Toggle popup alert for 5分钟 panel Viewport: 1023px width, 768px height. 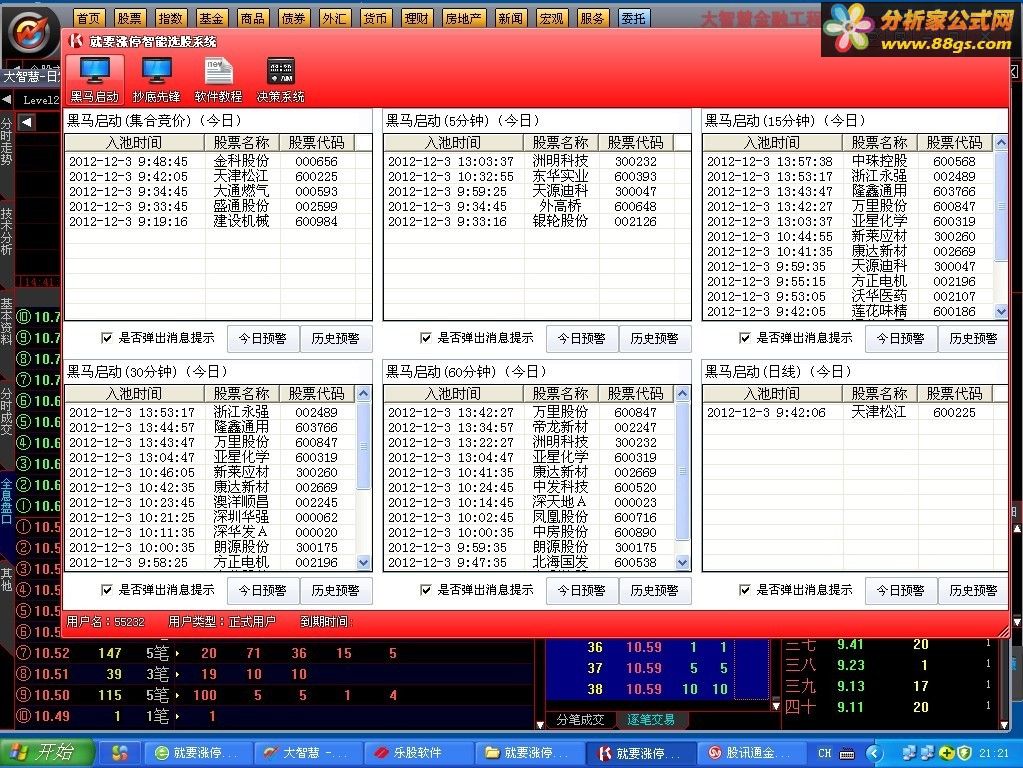pos(425,338)
